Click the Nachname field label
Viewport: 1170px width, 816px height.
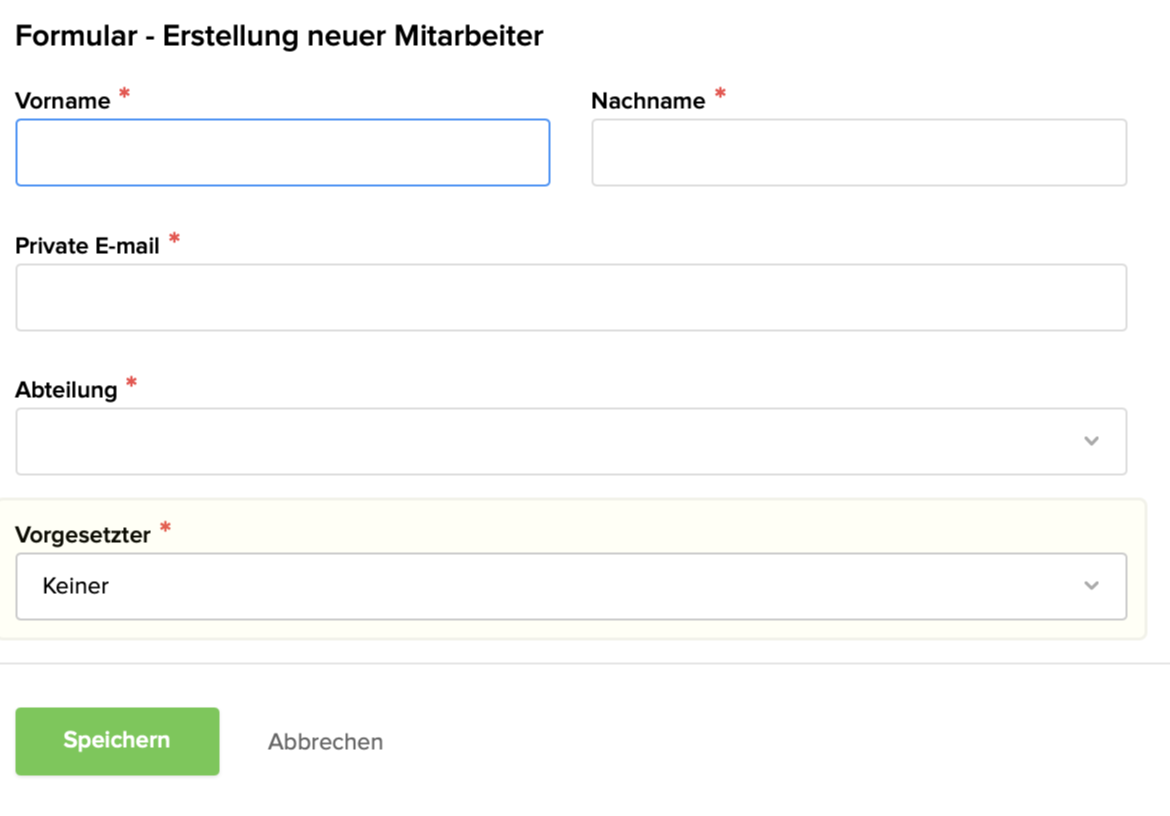pyautogui.click(x=648, y=101)
